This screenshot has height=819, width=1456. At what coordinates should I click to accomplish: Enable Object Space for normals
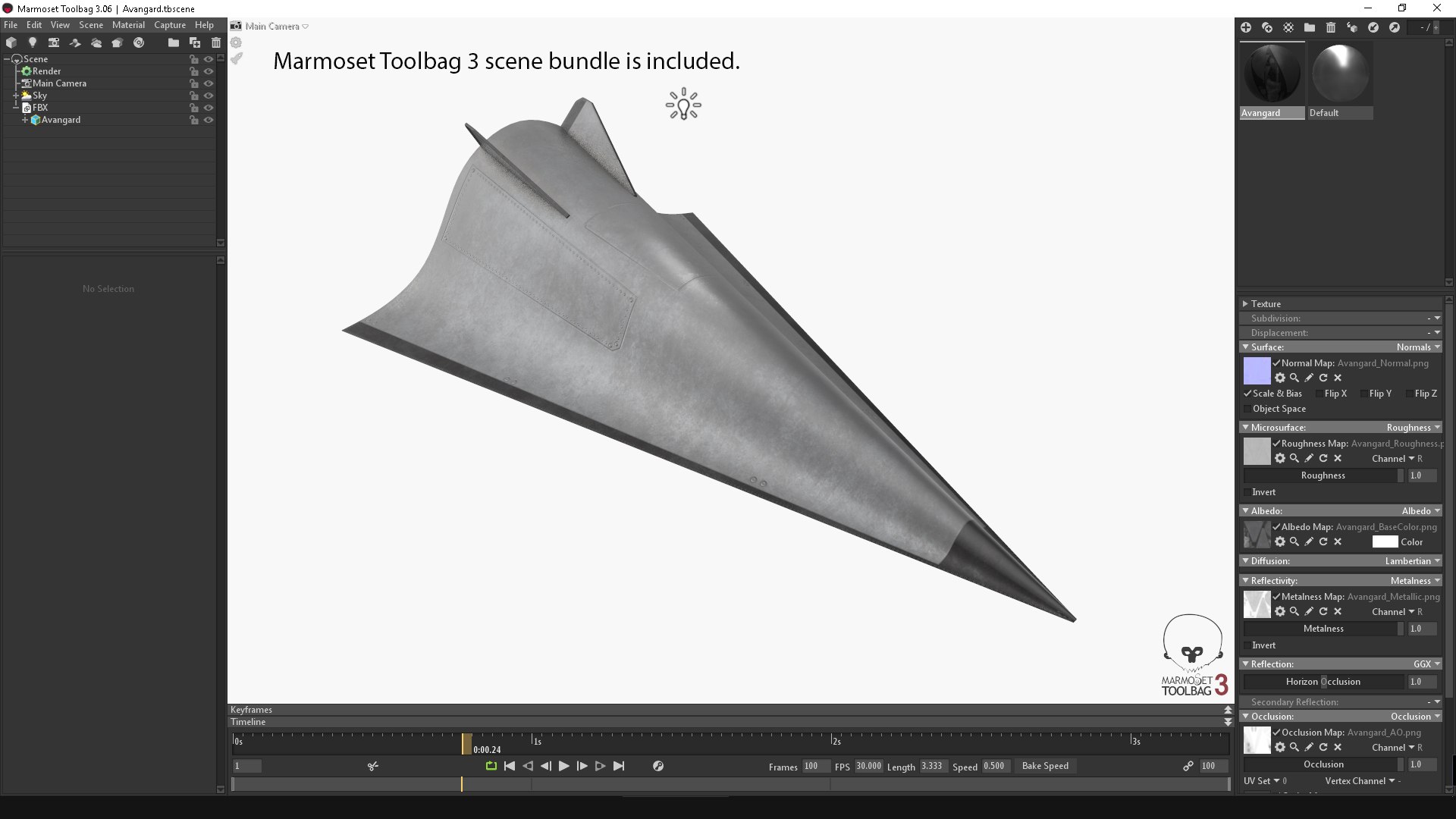pos(1247,409)
